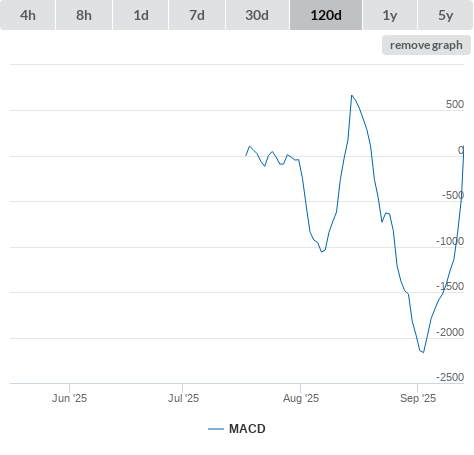
Task: Click the MACD legend line swatch
Action: pyautogui.click(x=216, y=429)
